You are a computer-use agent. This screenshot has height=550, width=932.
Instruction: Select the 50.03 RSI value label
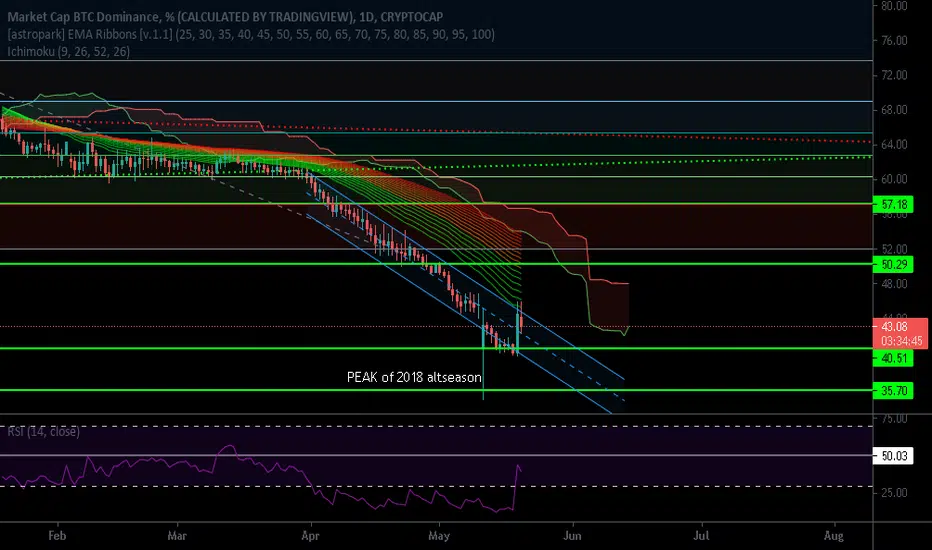[x=893, y=456]
